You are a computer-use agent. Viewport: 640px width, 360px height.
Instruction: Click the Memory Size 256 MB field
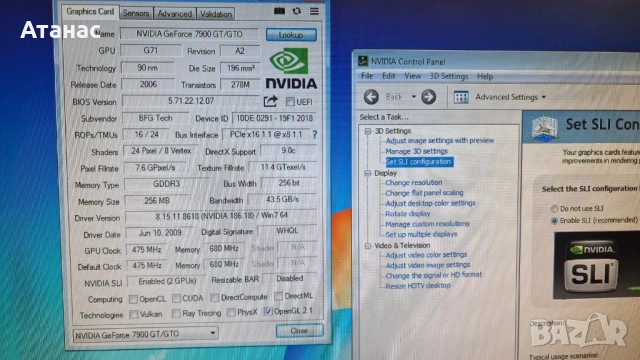[156, 200]
